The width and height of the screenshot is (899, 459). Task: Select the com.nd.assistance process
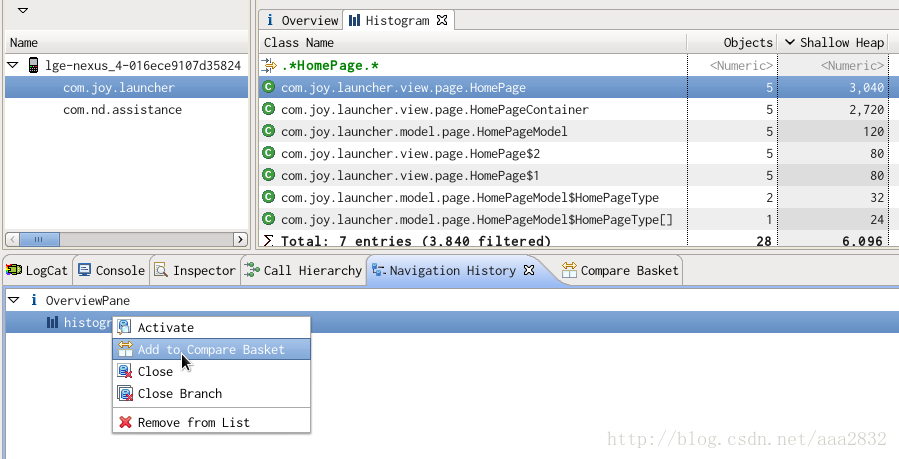click(126, 109)
